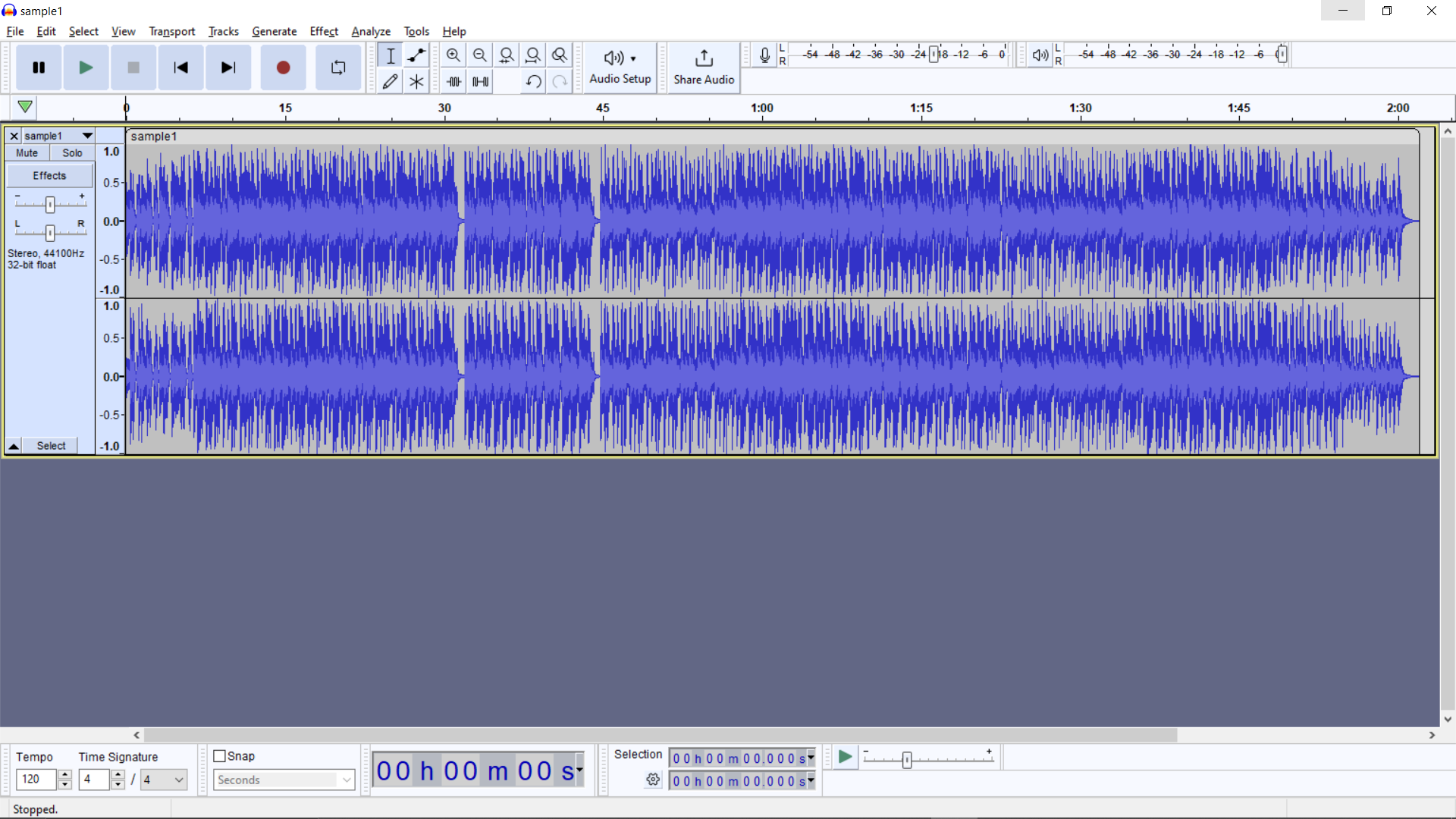Click the Record button
The height and width of the screenshot is (819, 1456).
pyautogui.click(x=283, y=67)
